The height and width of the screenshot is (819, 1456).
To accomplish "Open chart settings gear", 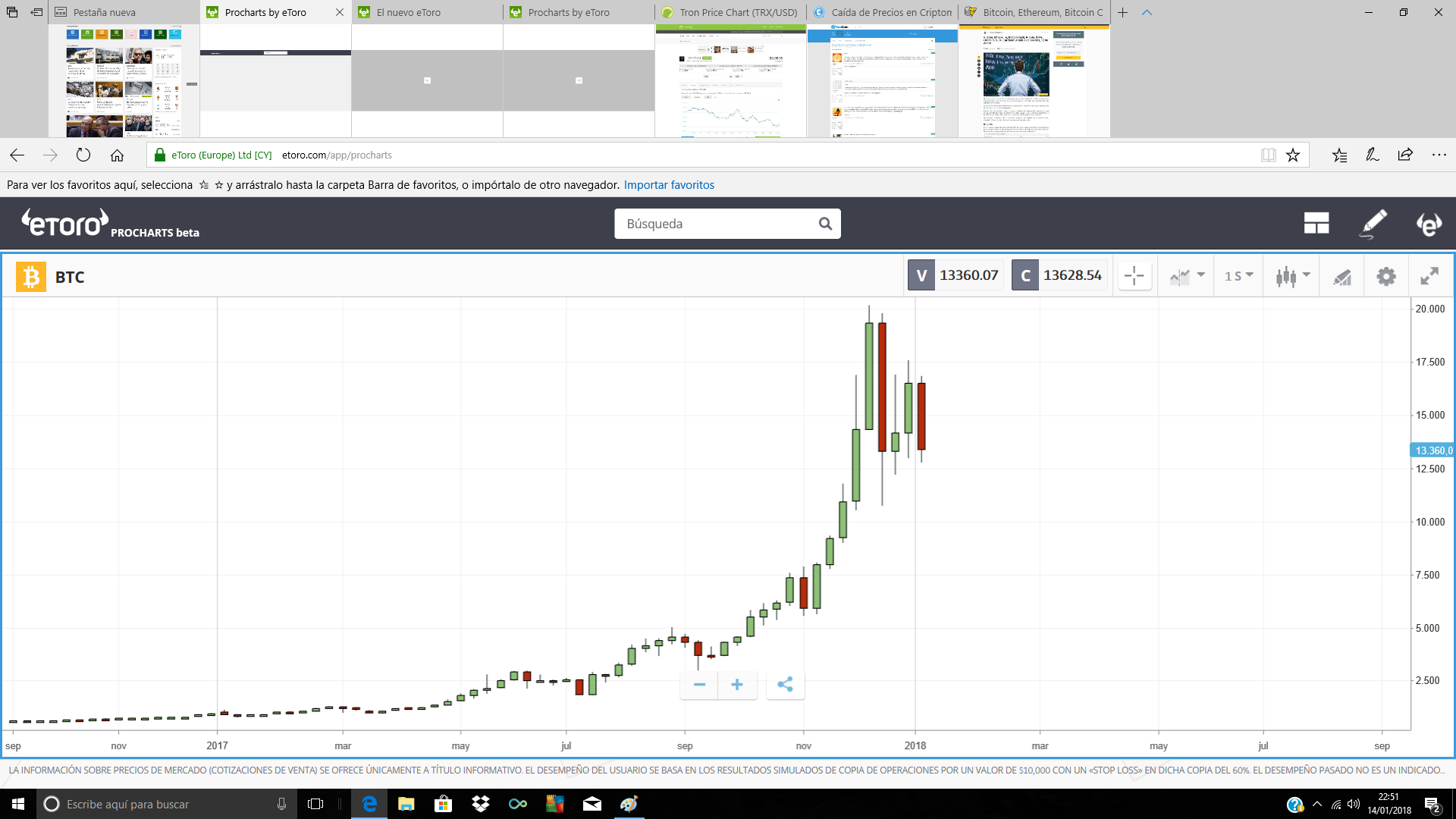I will tap(1386, 277).
